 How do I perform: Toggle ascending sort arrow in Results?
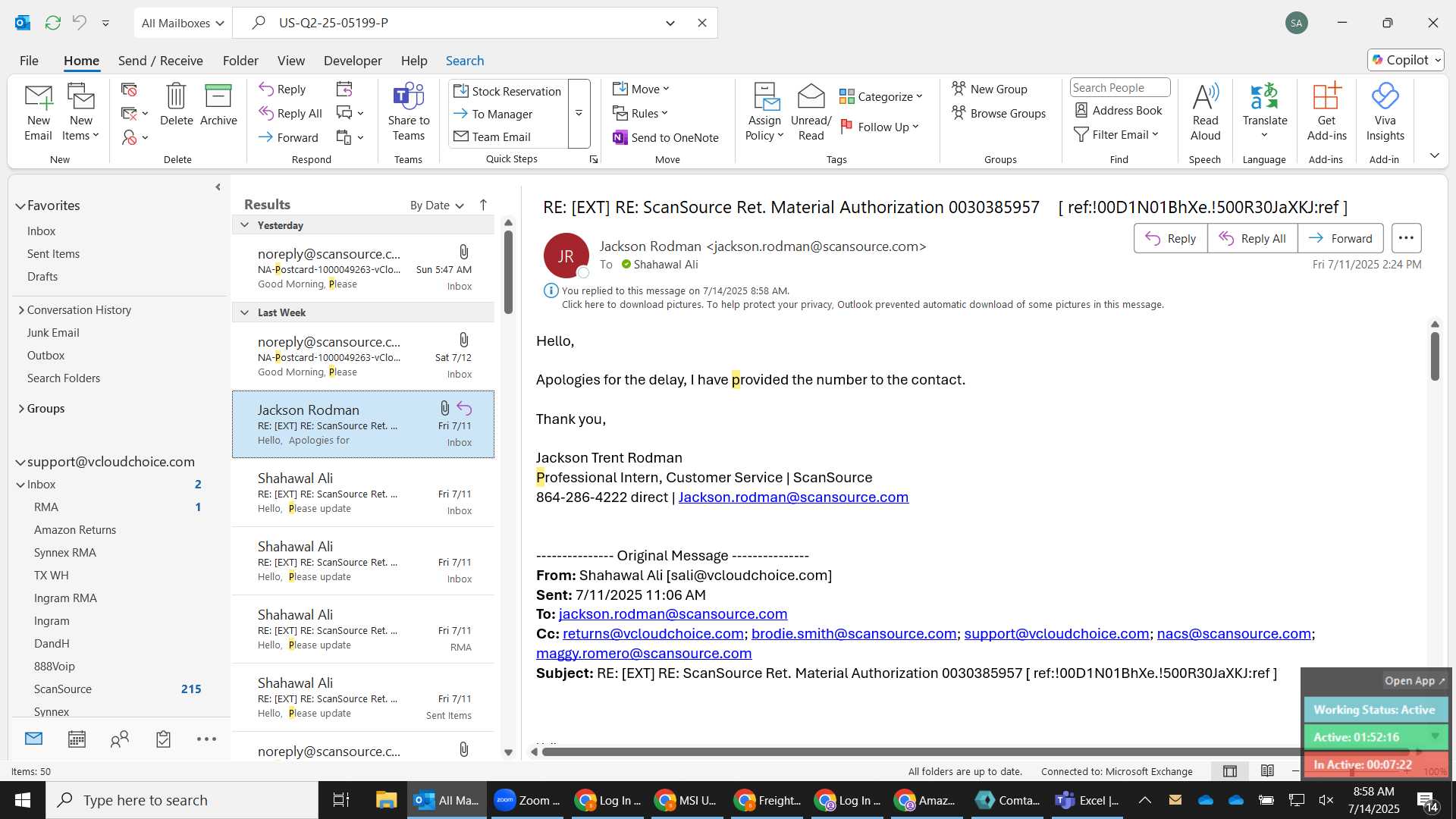483,205
